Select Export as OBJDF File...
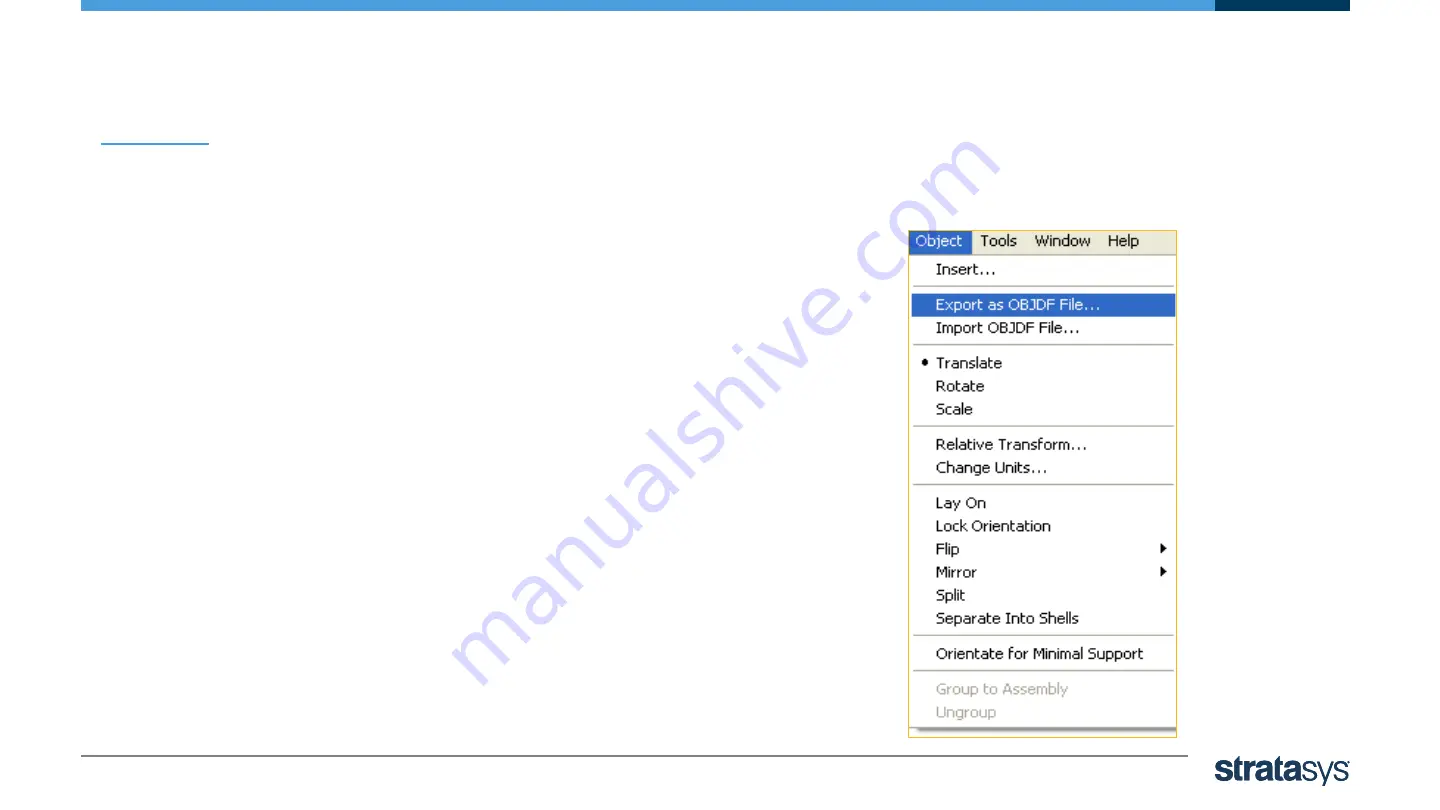Image resolution: width=1440 pixels, height=810 pixels. coord(1043,305)
